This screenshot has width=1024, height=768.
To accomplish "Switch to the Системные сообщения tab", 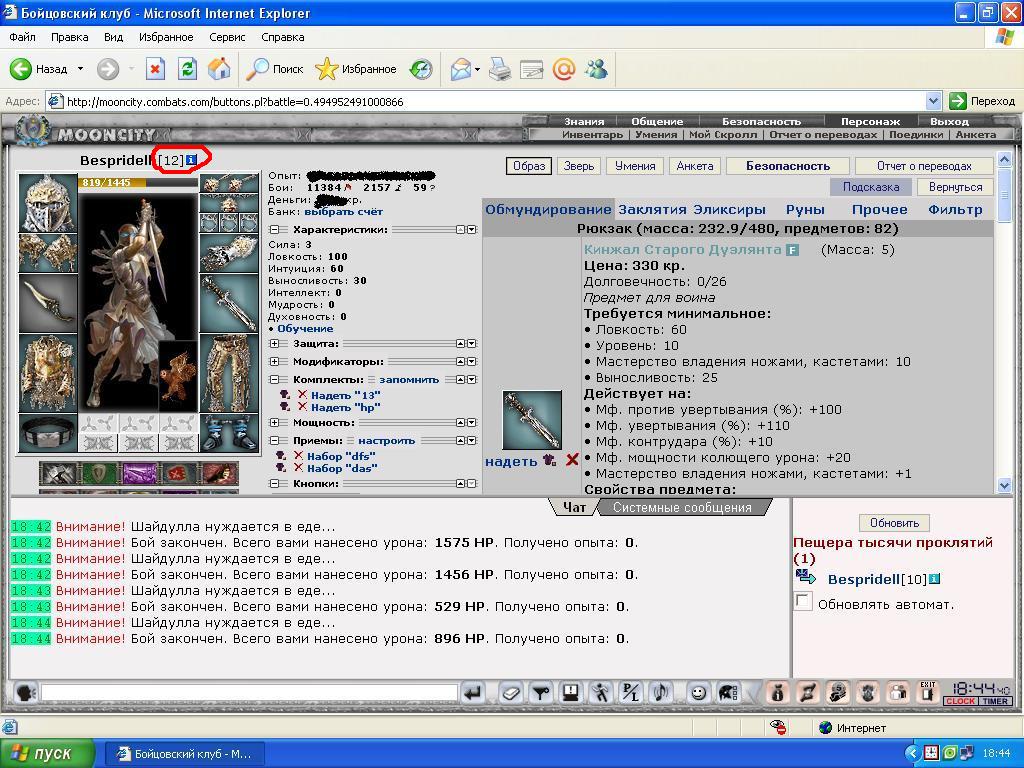I will tap(682, 507).
